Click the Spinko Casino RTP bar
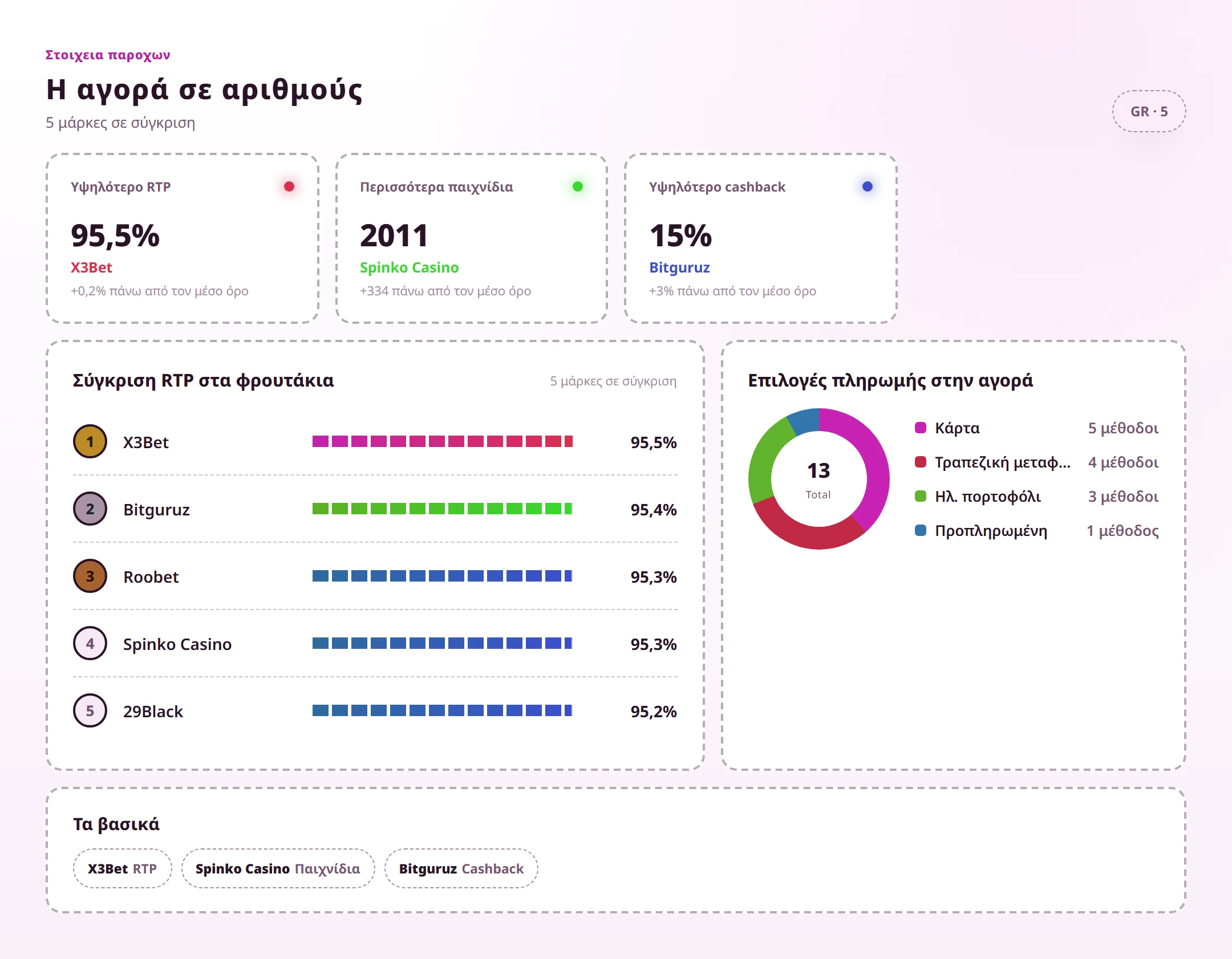1232x959 pixels. (x=443, y=644)
